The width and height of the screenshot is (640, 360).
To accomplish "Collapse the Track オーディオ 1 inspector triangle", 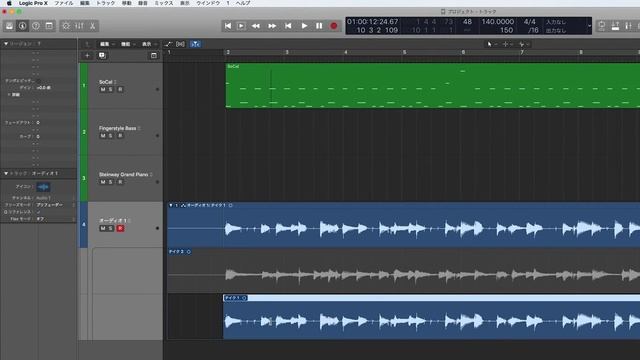I will coord(6,173).
